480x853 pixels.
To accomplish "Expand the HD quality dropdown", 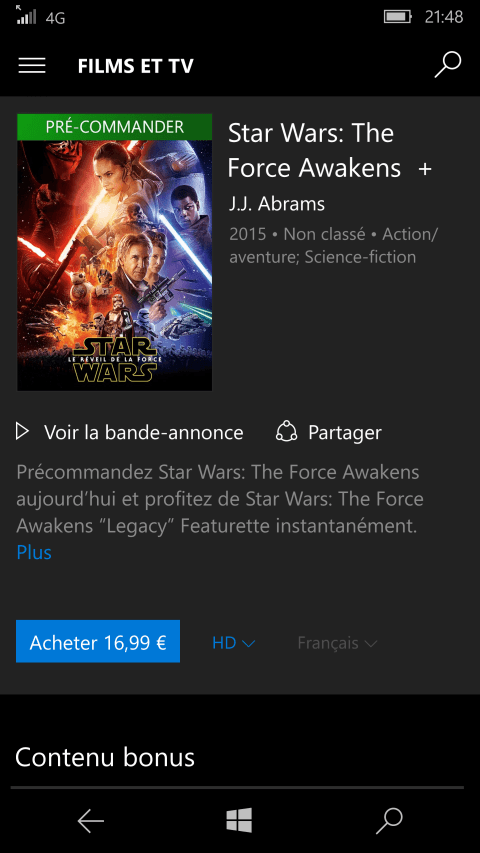I will 233,643.
